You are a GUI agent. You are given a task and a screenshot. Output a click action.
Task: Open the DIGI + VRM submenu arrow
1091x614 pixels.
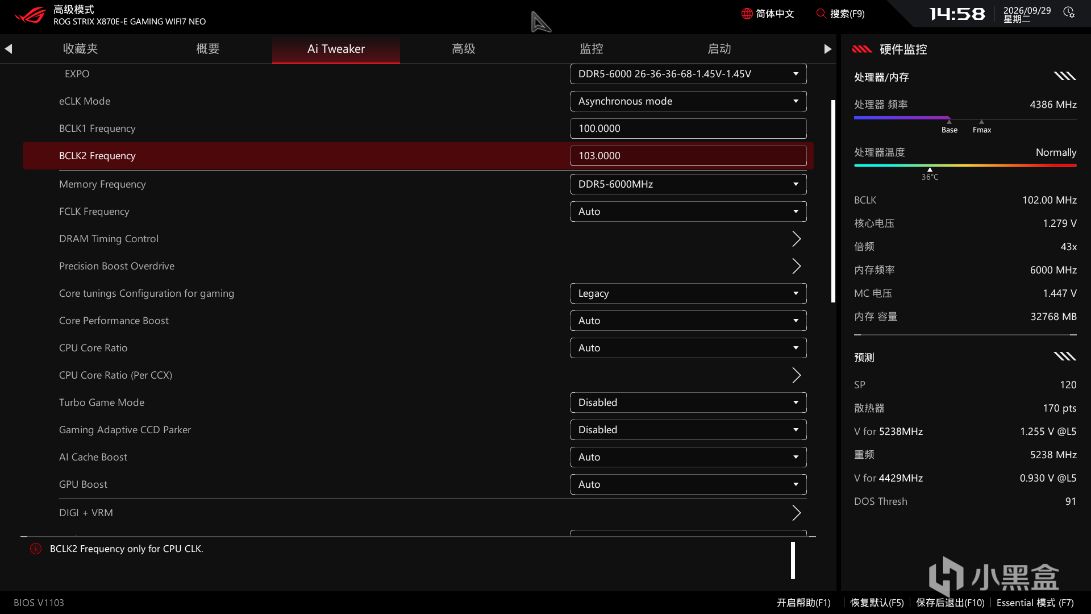click(x=797, y=513)
